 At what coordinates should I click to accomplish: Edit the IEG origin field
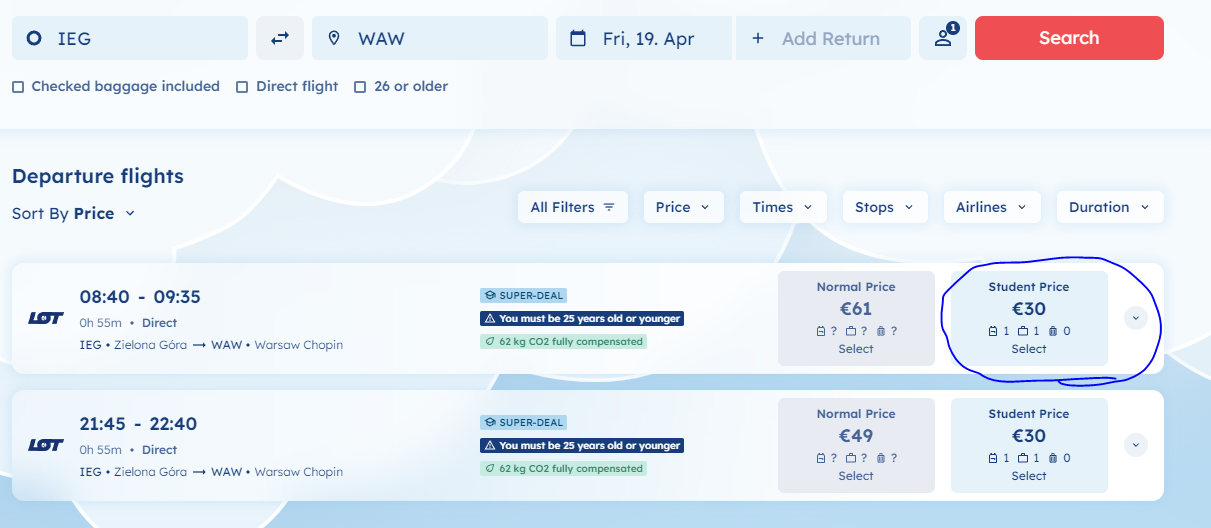tap(130, 38)
